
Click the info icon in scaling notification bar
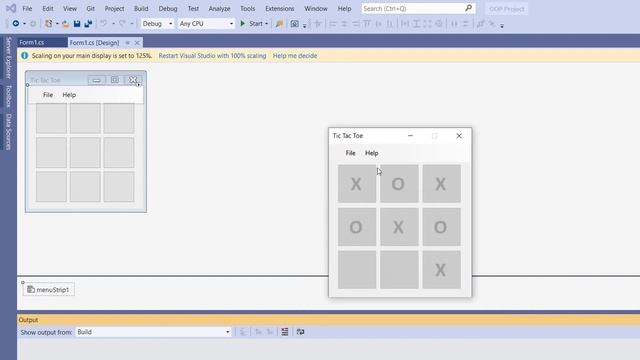(24, 56)
